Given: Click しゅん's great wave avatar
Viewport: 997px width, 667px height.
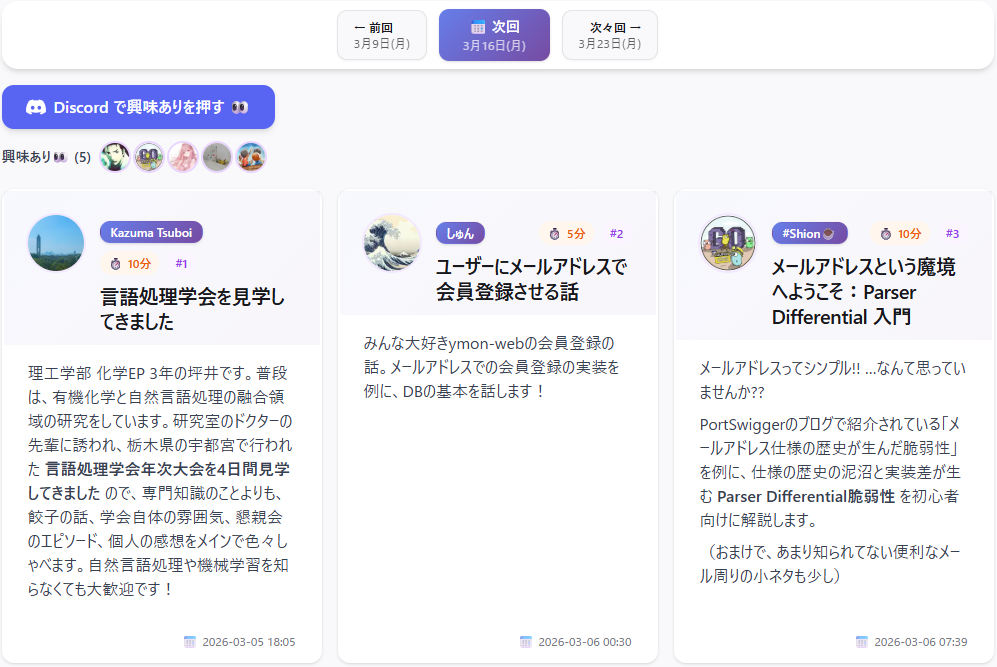Looking at the screenshot, I should (x=392, y=243).
